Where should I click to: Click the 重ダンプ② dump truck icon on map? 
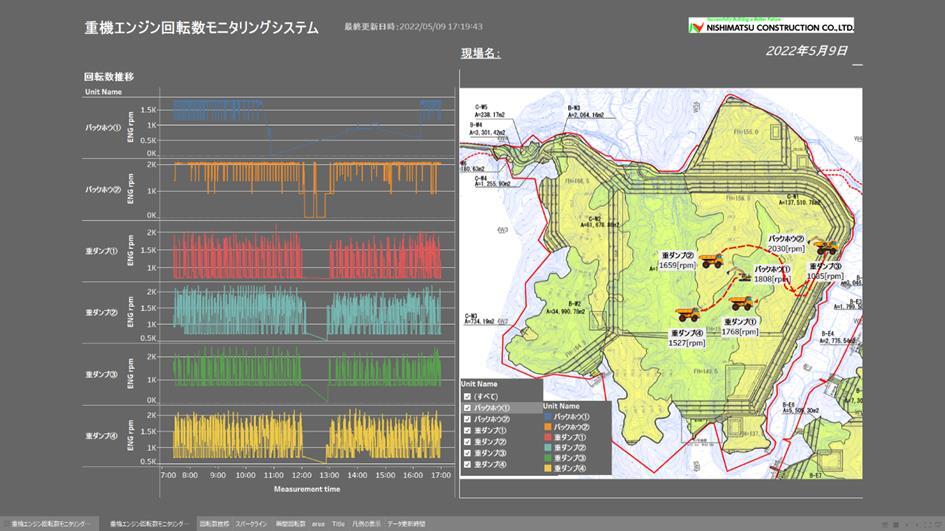click(711, 260)
